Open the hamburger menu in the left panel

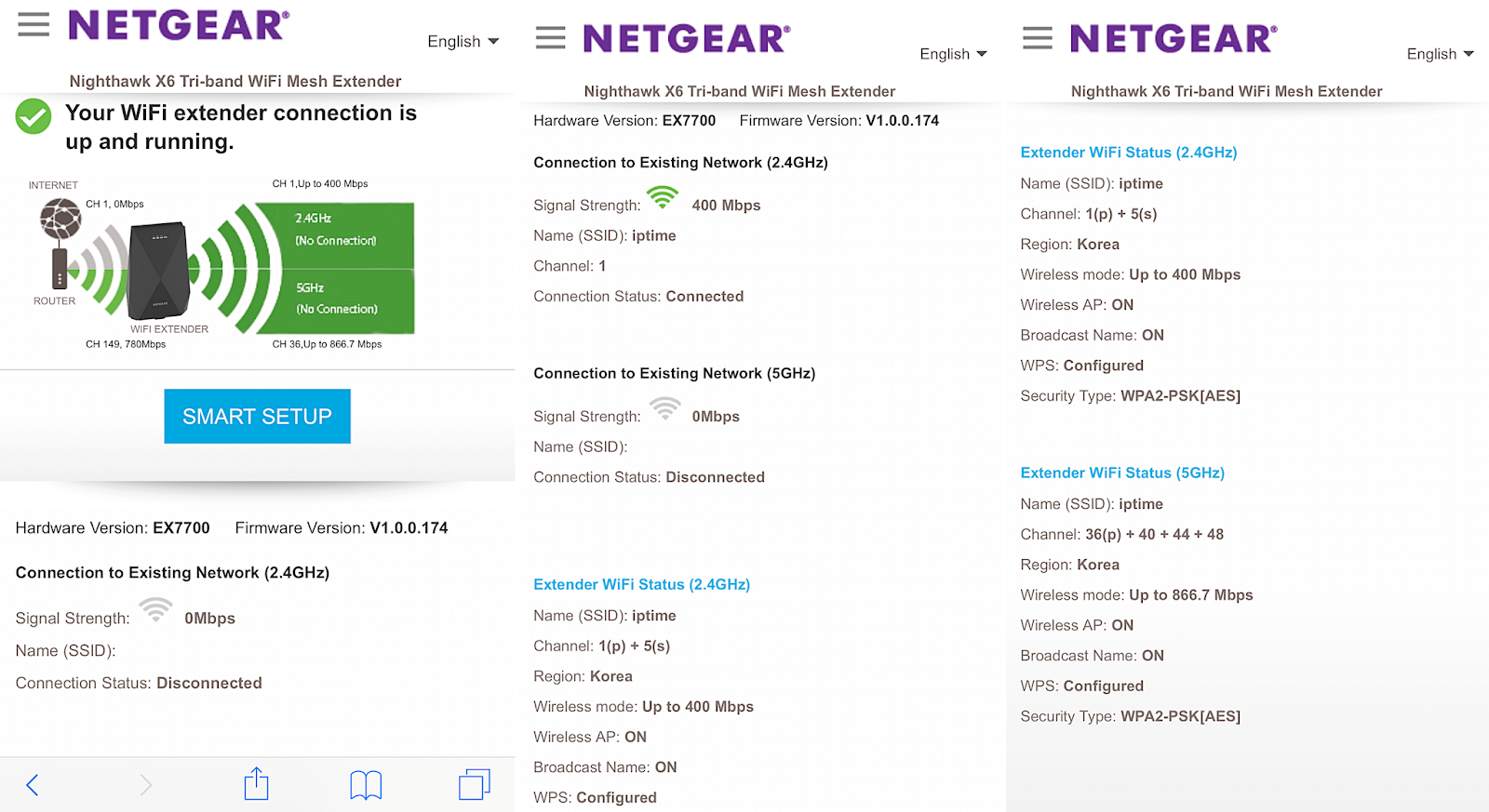[x=34, y=24]
